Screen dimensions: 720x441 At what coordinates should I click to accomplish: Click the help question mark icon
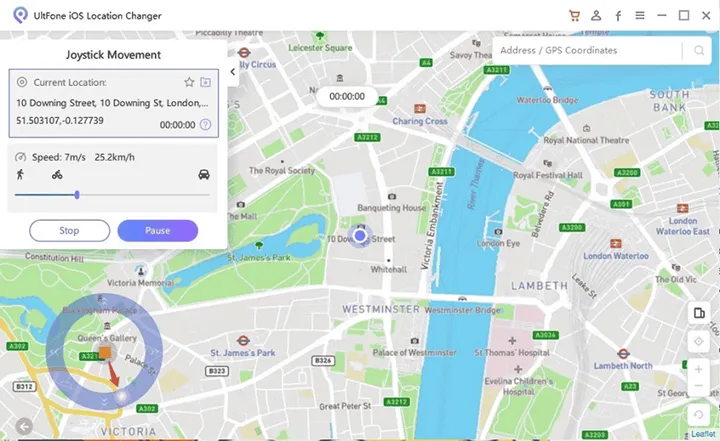[x=206, y=124]
